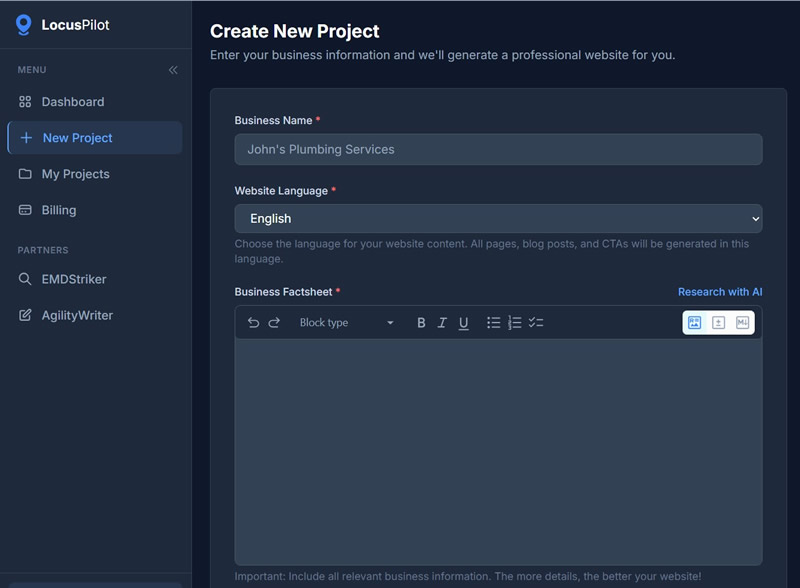Open the EMDStriker partner link
Viewport: 800px width, 588px height.
pos(73,279)
